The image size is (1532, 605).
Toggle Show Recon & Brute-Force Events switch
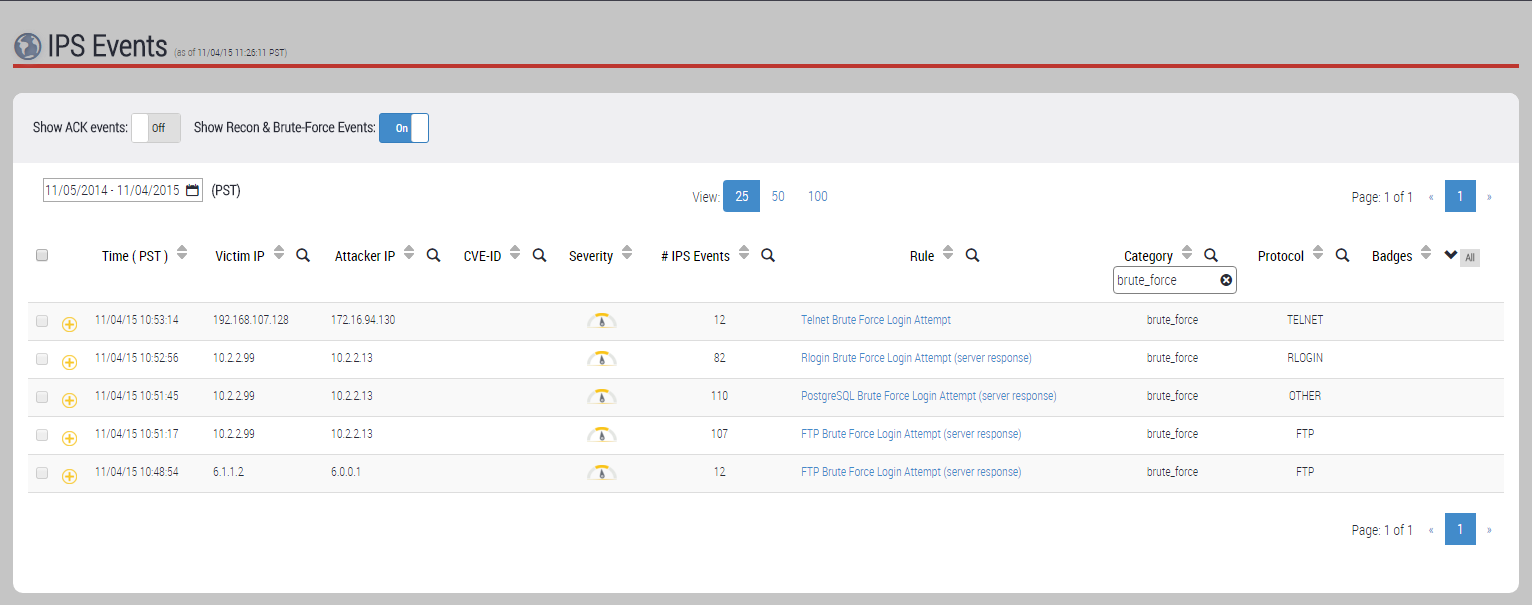[404, 128]
